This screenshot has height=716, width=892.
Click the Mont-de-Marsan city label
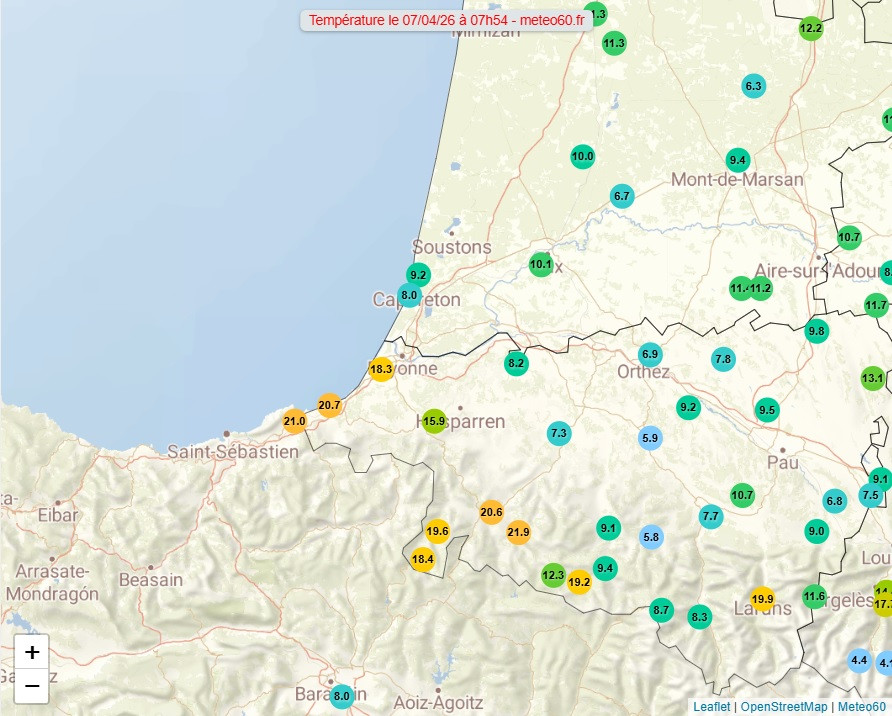[737, 180]
